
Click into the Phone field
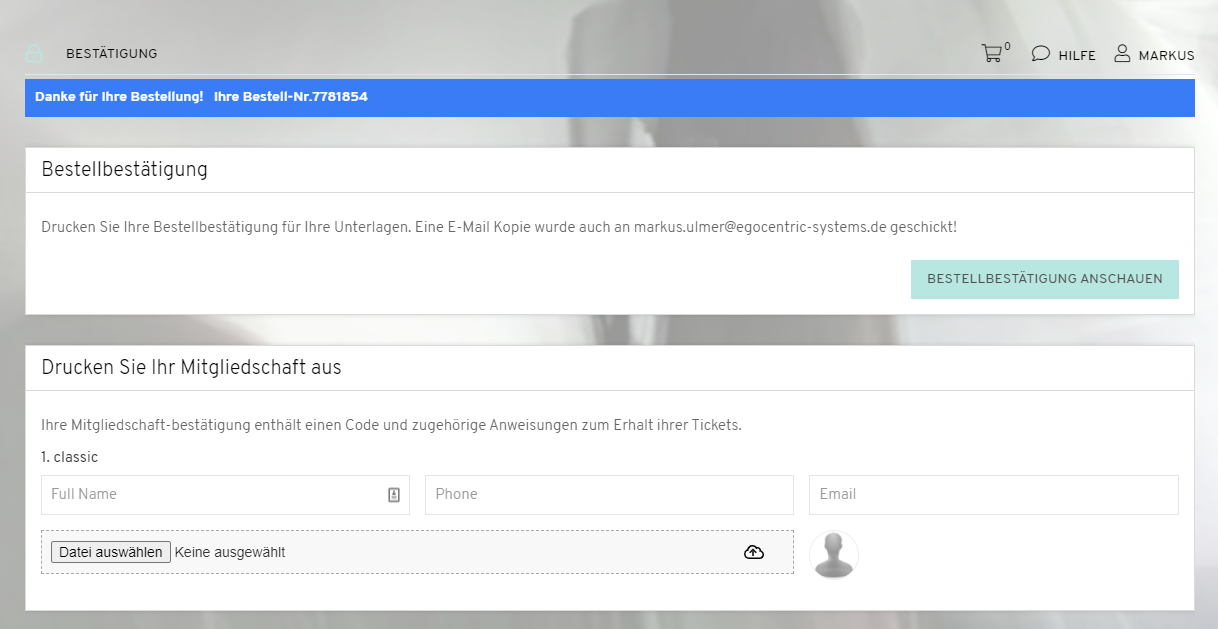[x=608, y=494]
